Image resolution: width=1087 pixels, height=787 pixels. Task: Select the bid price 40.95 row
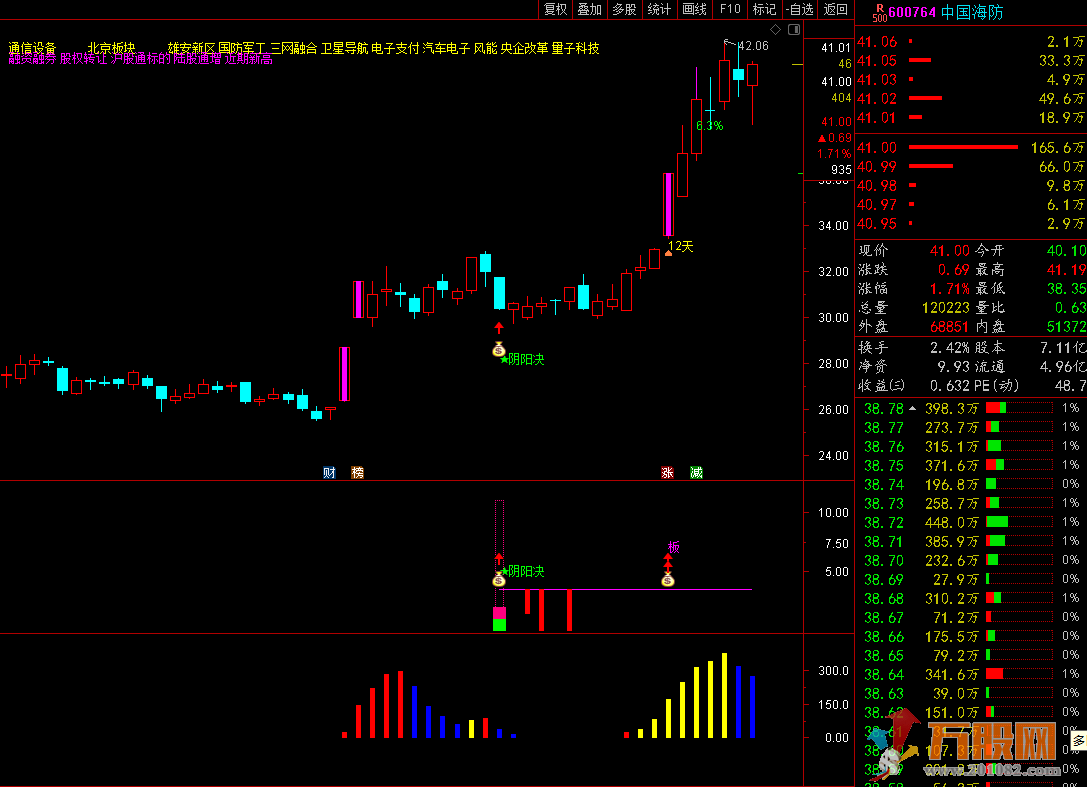click(971, 224)
